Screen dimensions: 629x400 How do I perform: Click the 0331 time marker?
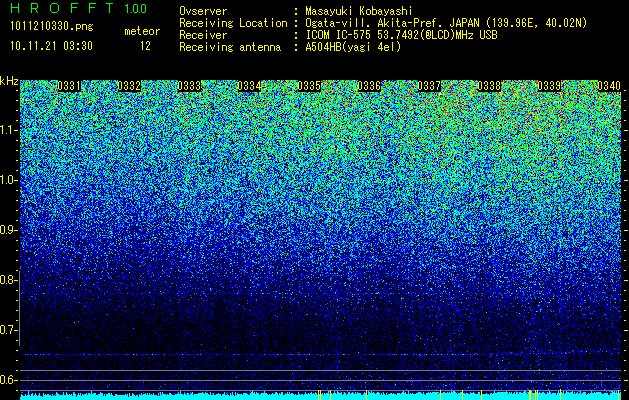[x=69, y=86]
